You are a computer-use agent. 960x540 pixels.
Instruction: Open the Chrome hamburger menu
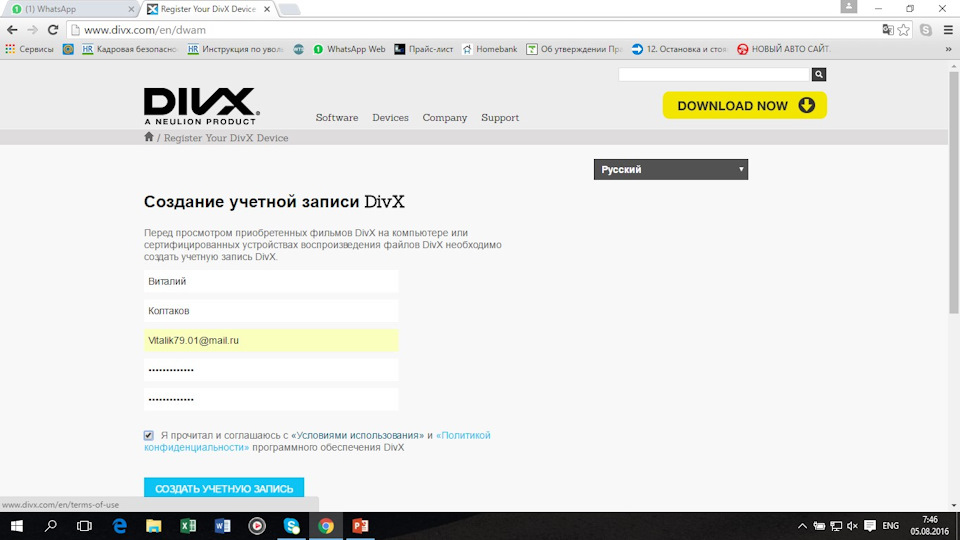948,29
